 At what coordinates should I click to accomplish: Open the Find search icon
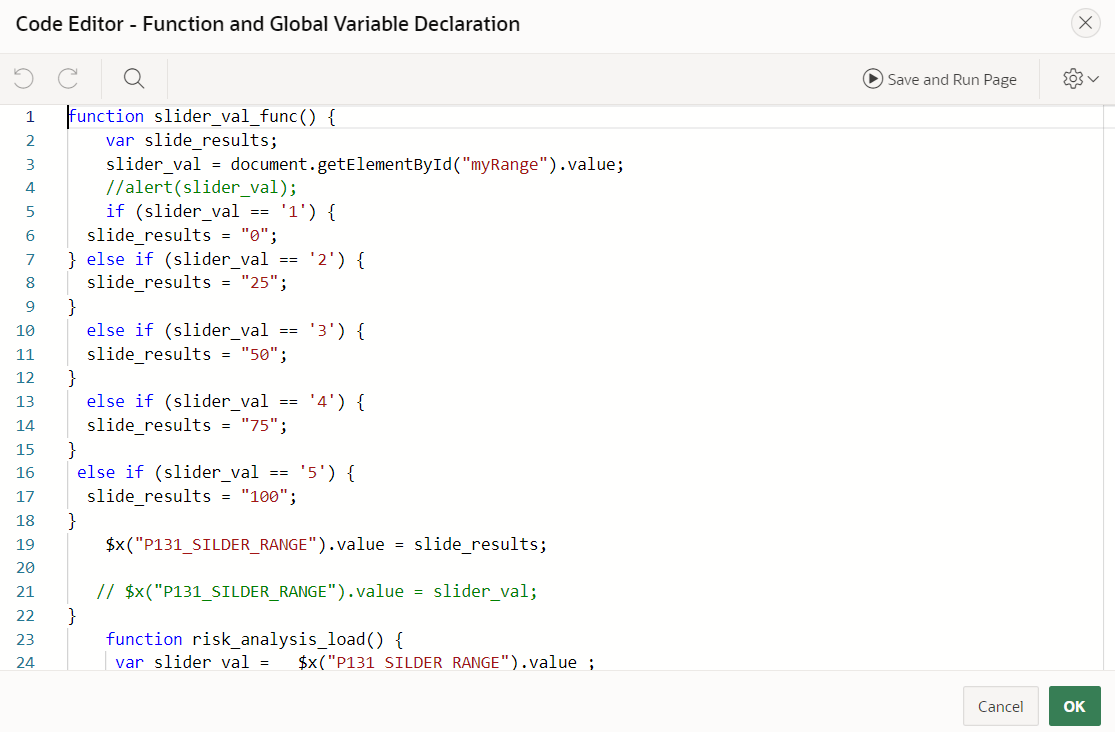click(x=134, y=78)
